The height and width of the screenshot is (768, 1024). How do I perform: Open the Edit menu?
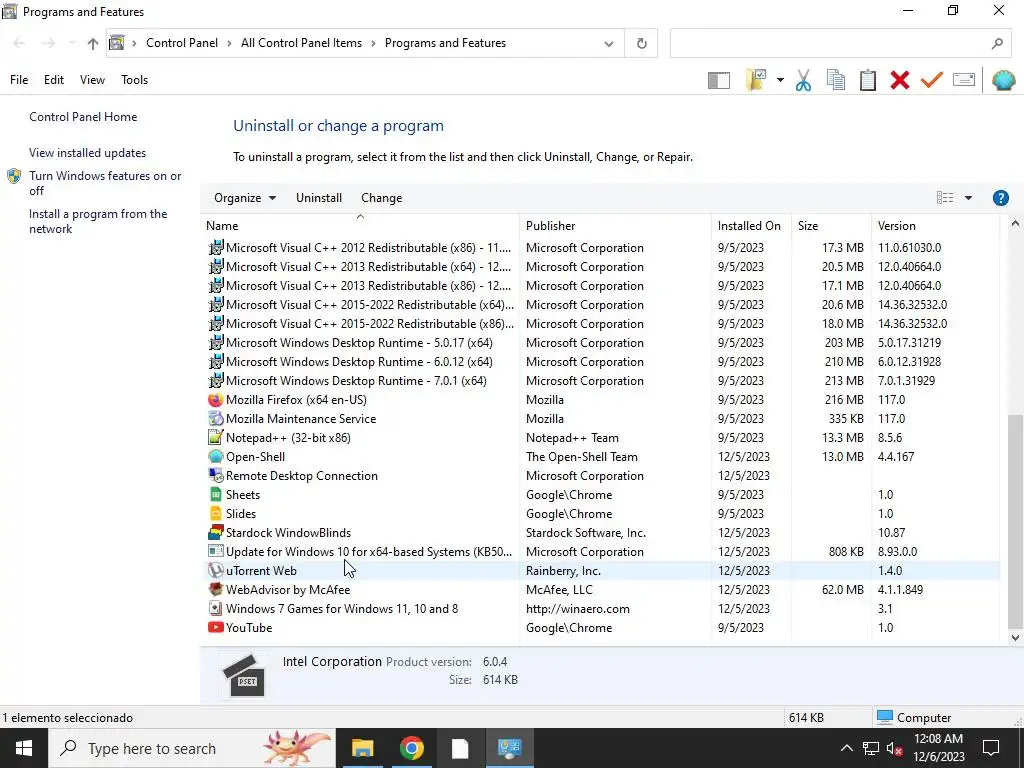[54, 80]
